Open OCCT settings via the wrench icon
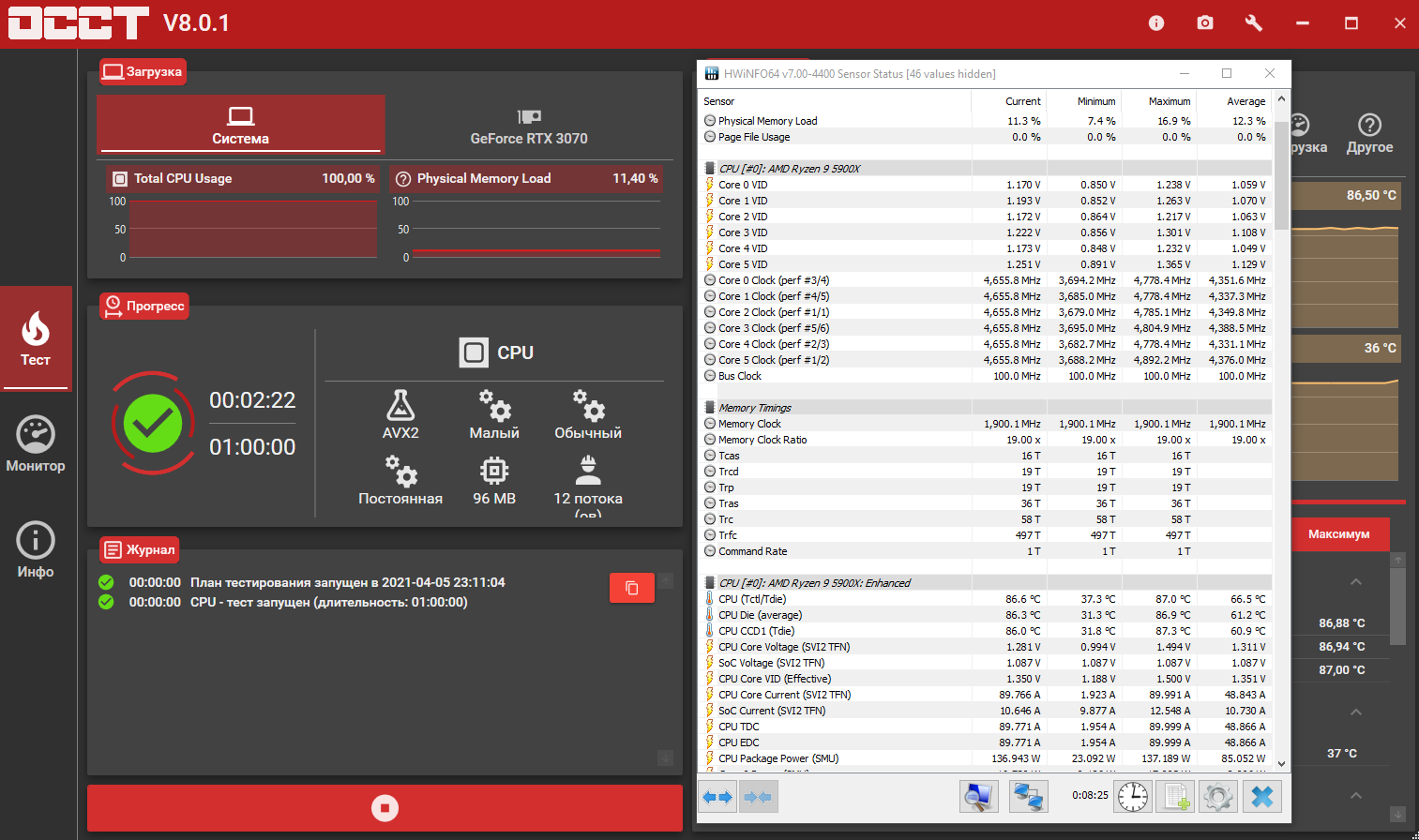 1254,22
